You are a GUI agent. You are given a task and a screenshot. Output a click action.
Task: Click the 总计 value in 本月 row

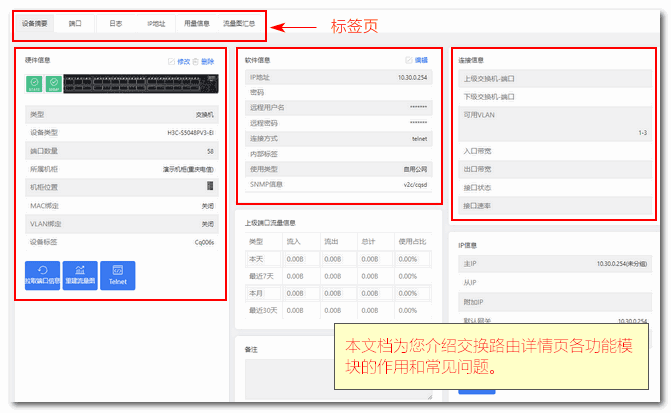click(x=370, y=294)
